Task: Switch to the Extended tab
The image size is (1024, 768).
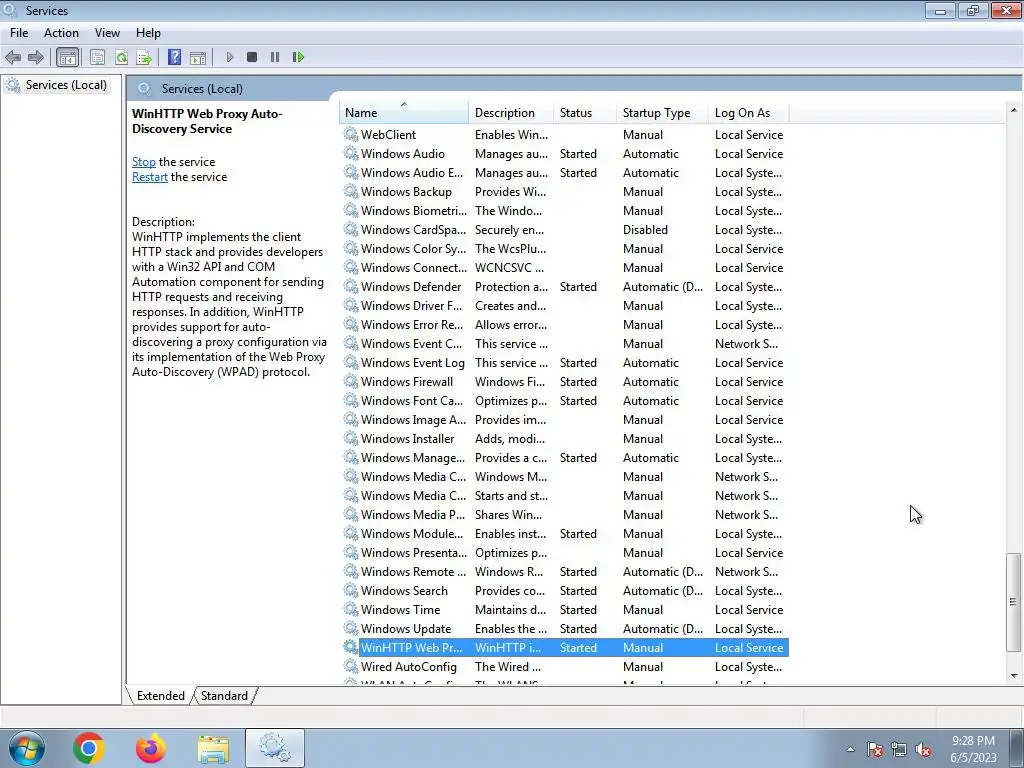Action: click(161, 696)
